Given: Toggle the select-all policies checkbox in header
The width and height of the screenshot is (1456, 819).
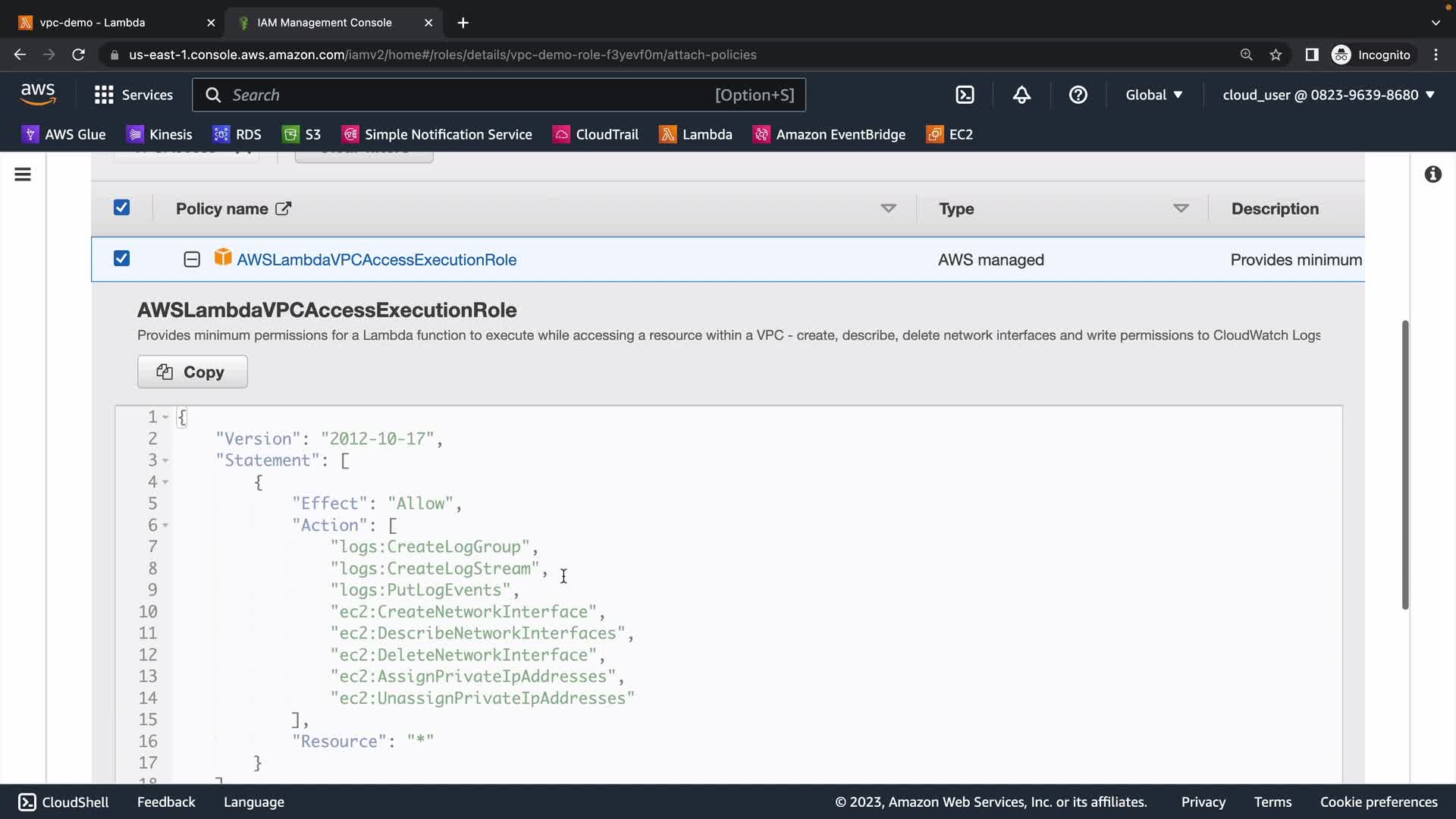Looking at the screenshot, I should pyautogui.click(x=121, y=208).
